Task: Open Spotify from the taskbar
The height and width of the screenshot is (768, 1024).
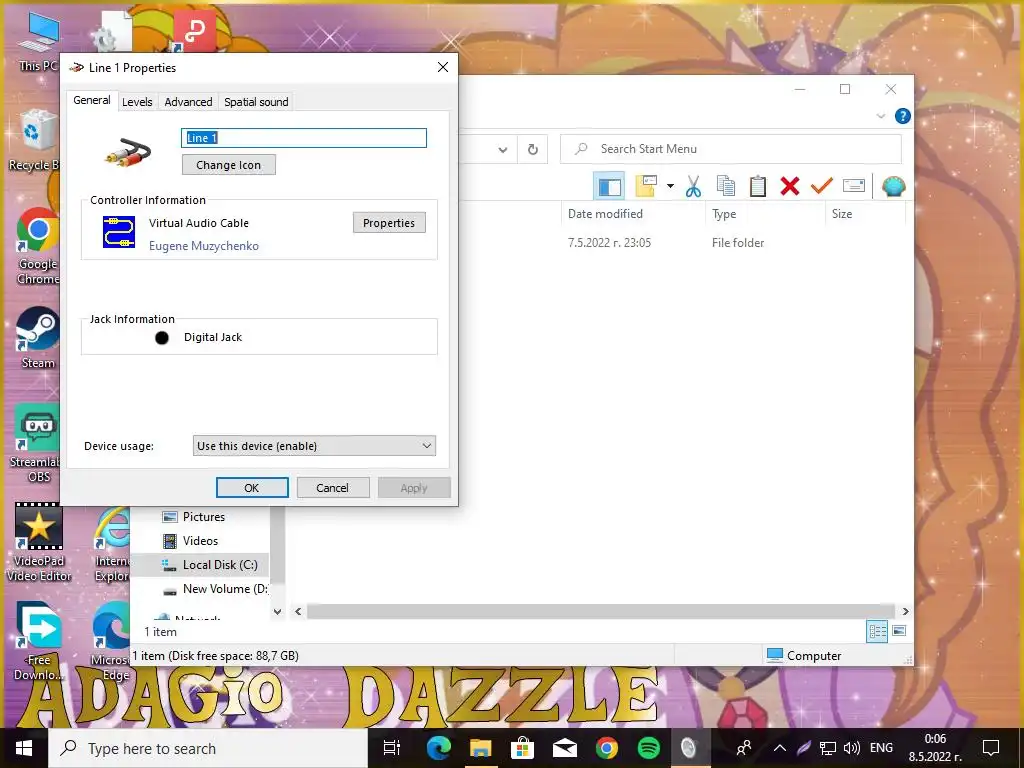Action: (648, 748)
